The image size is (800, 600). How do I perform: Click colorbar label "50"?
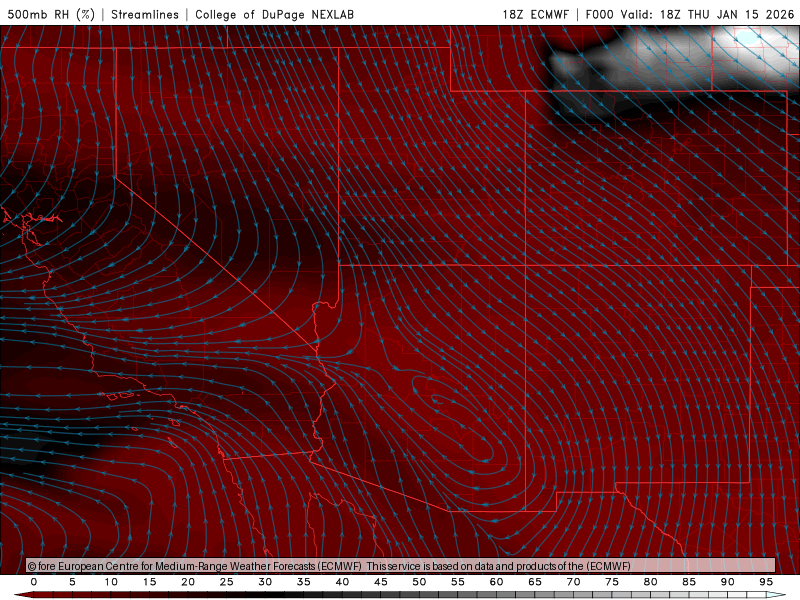click(419, 582)
